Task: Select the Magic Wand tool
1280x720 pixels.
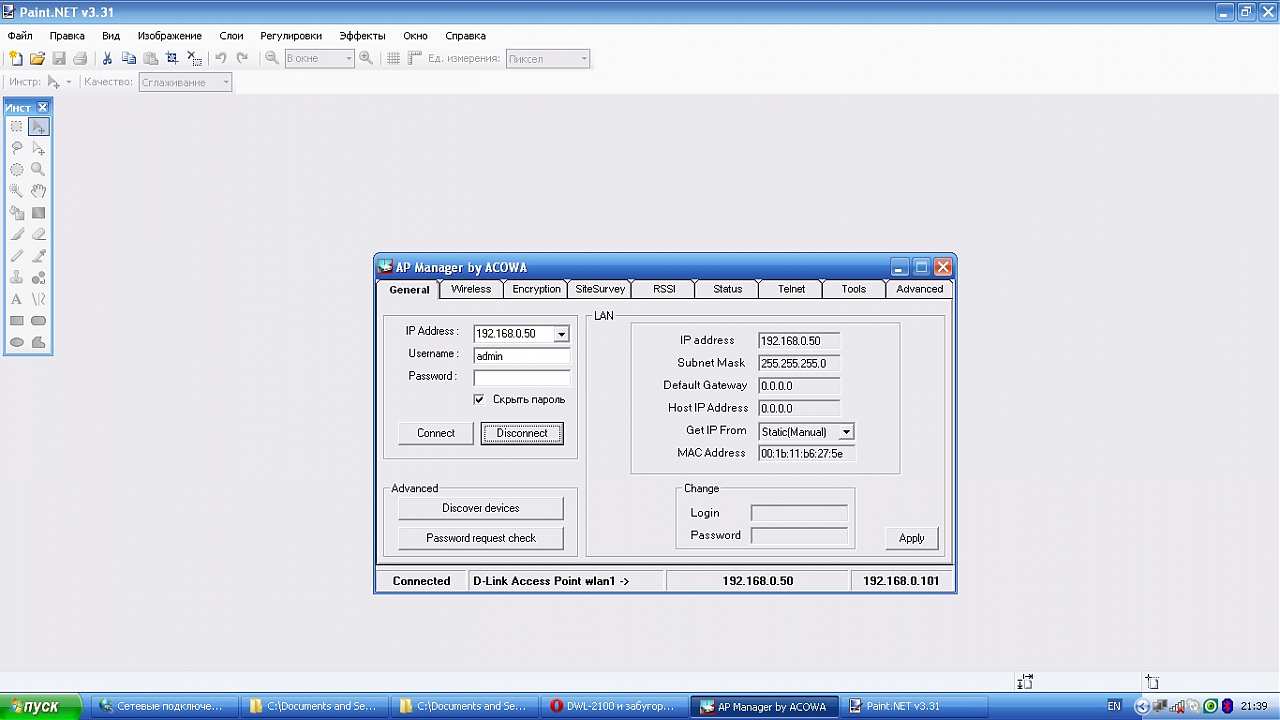Action: click(17, 191)
